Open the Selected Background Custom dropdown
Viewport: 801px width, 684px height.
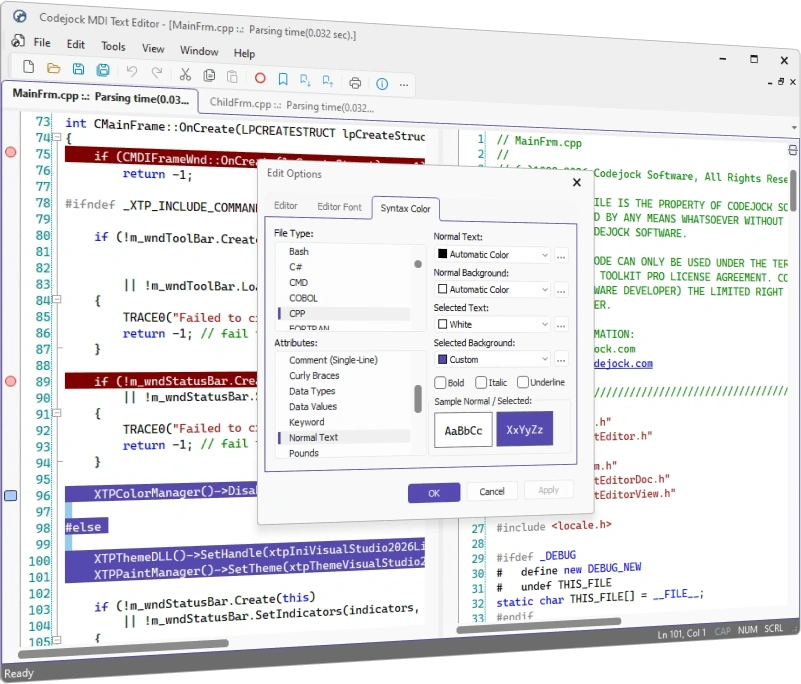492,360
